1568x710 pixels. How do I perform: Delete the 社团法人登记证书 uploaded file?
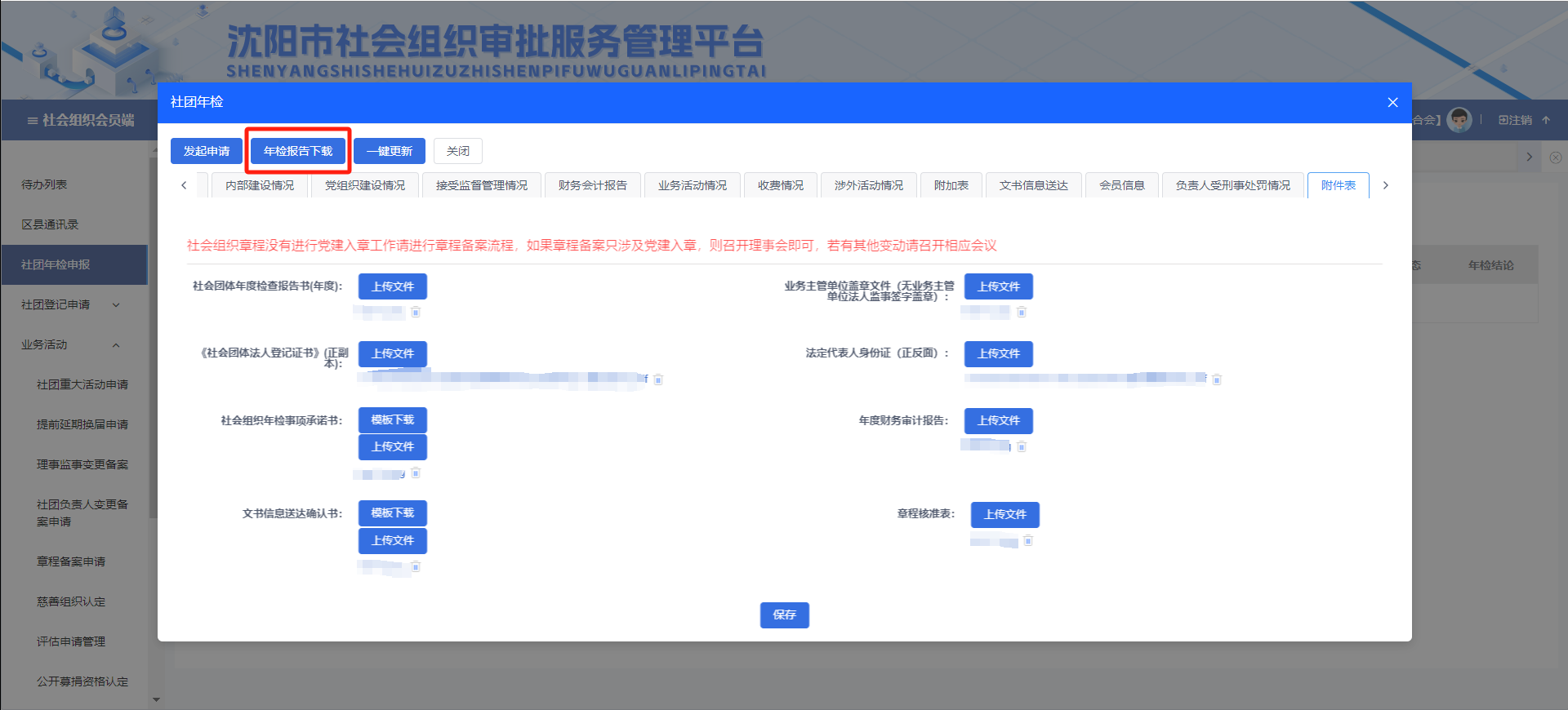658,379
